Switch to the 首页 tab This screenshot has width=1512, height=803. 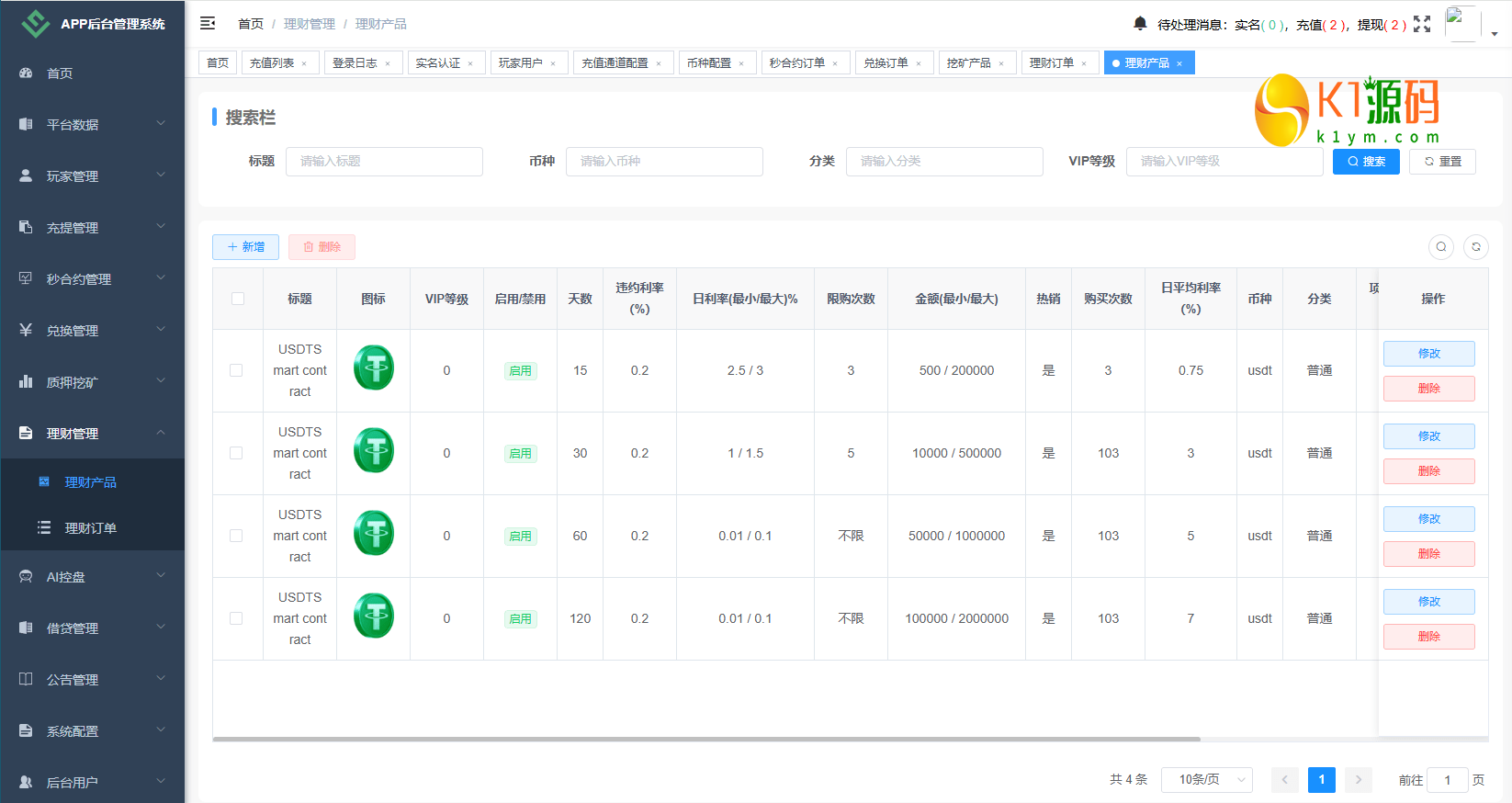pyautogui.click(x=218, y=62)
